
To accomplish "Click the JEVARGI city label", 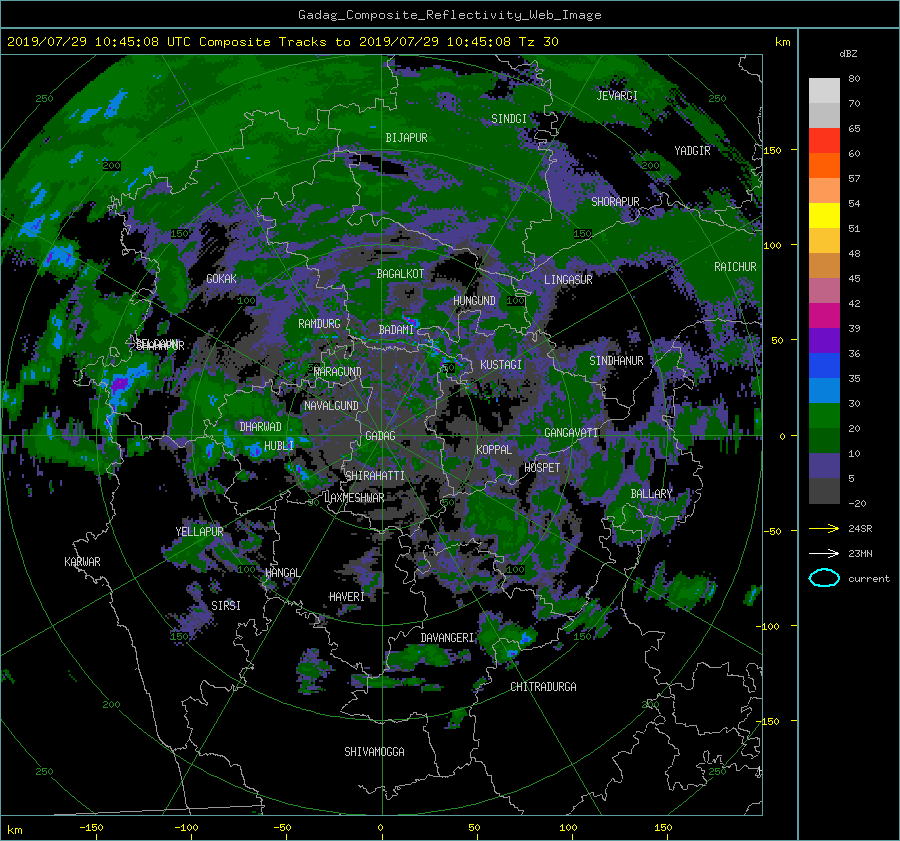I will [617, 96].
